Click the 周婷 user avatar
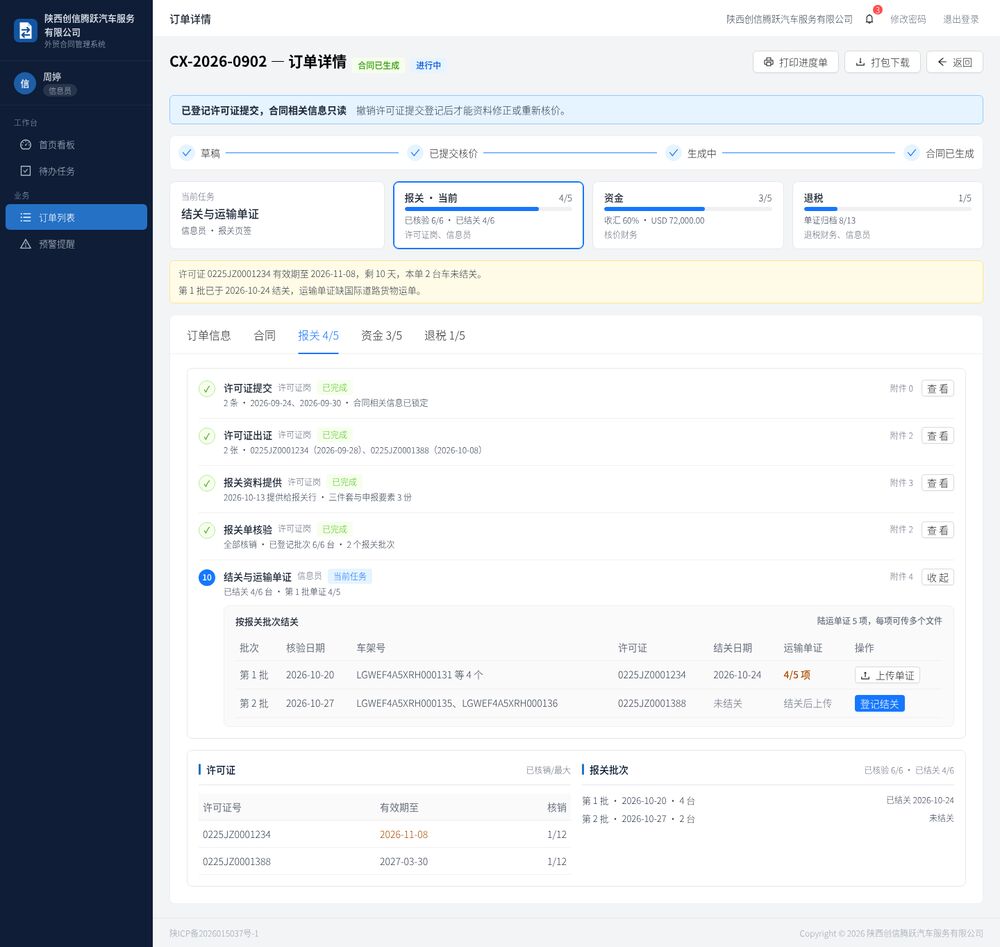 [25, 84]
